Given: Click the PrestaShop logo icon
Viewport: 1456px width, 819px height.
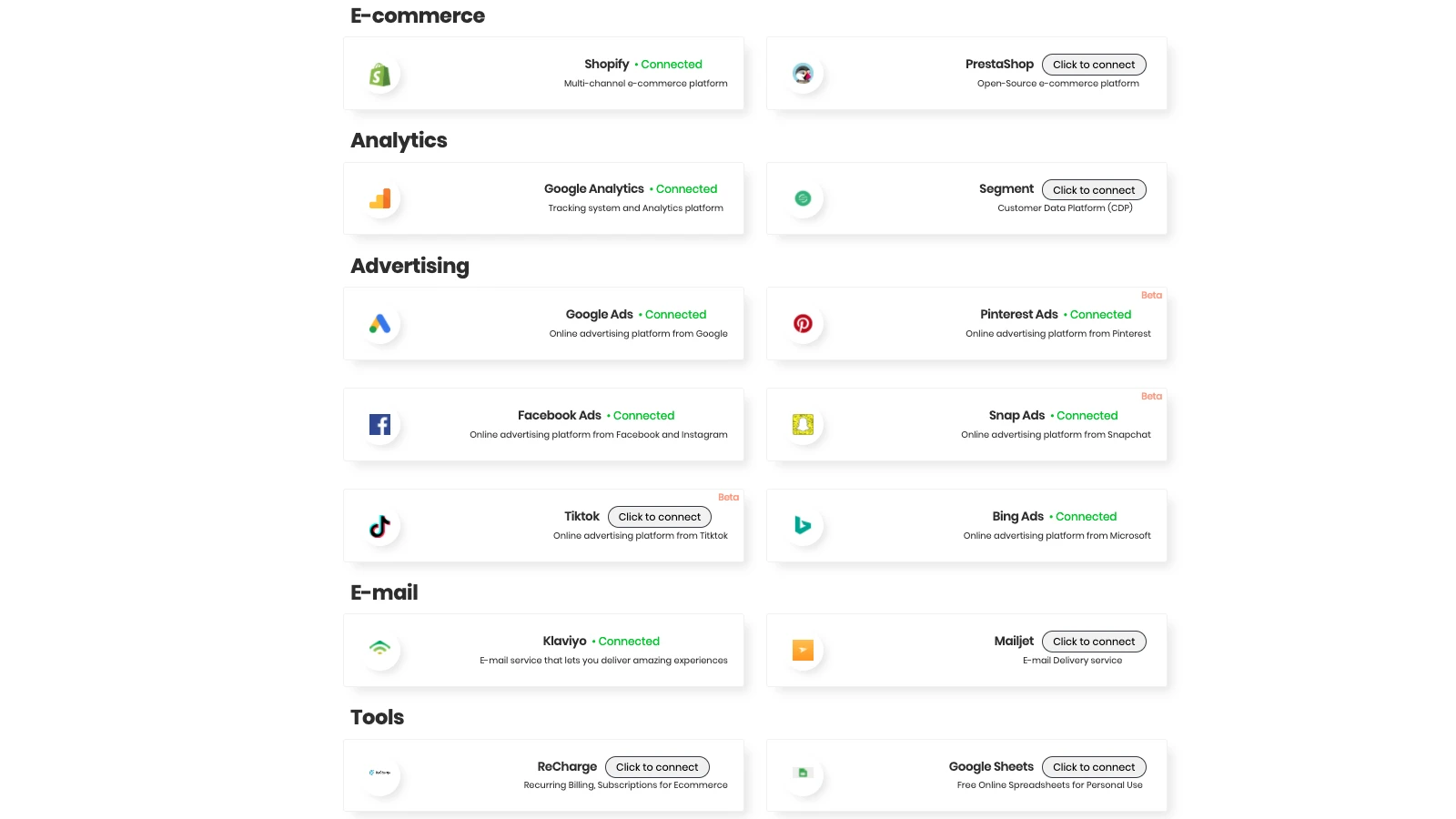Looking at the screenshot, I should pyautogui.click(x=803, y=75).
